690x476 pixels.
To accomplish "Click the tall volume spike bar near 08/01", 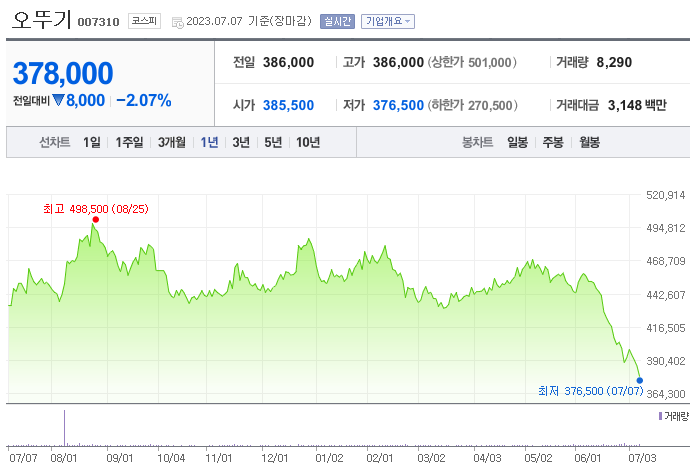I will pyautogui.click(x=64, y=428).
